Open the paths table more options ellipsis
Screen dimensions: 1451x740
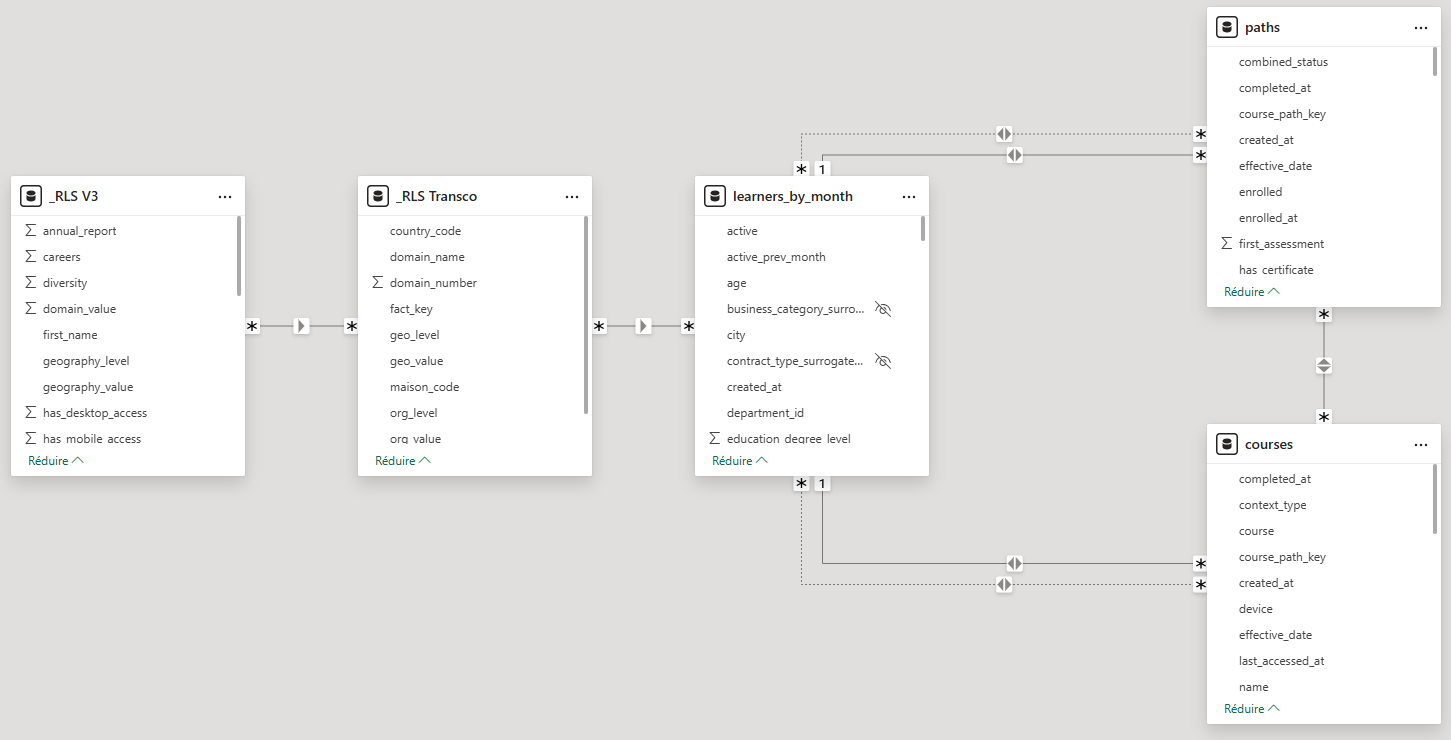(x=1421, y=28)
